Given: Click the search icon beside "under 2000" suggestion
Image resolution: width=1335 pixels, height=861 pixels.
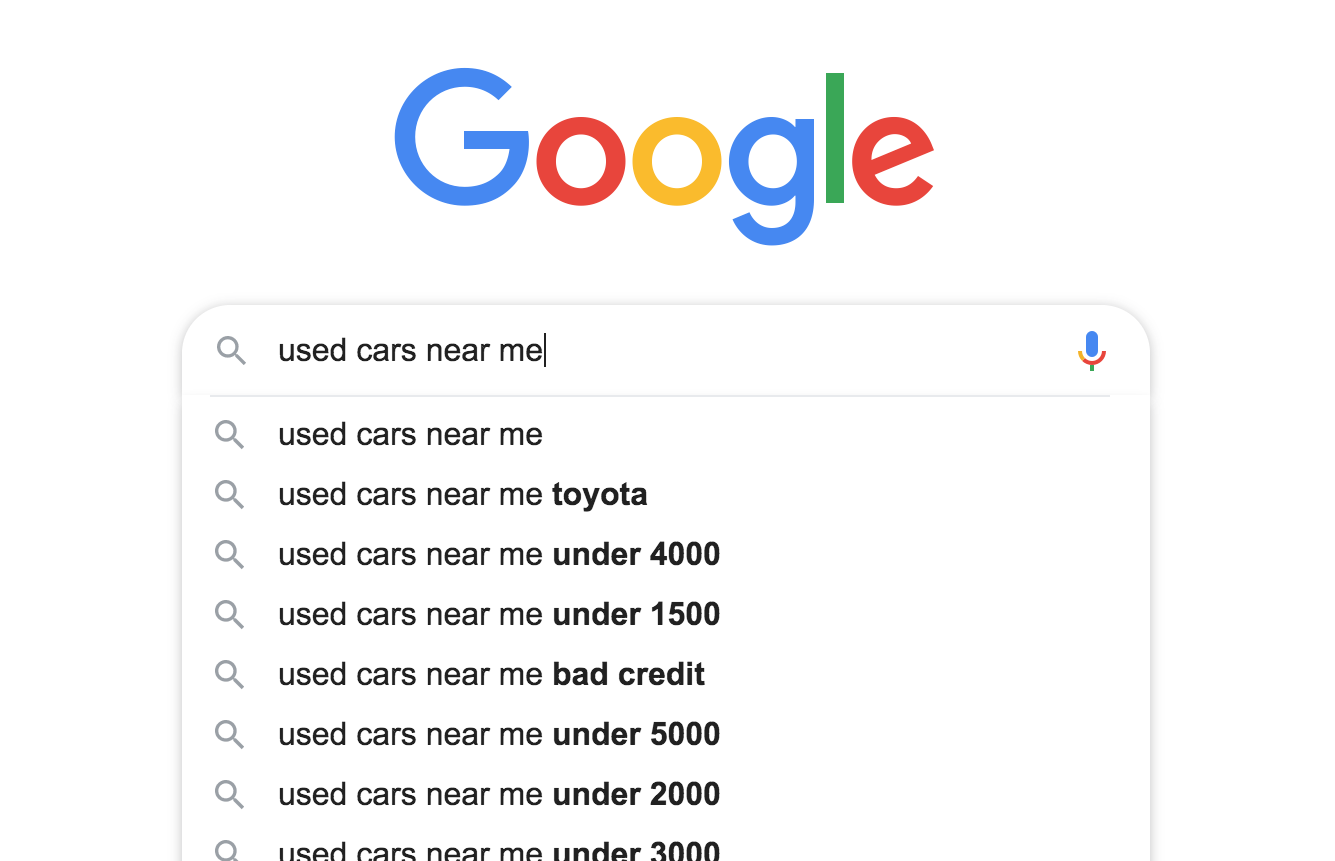Looking at the screenshot, I should point(229,794).
